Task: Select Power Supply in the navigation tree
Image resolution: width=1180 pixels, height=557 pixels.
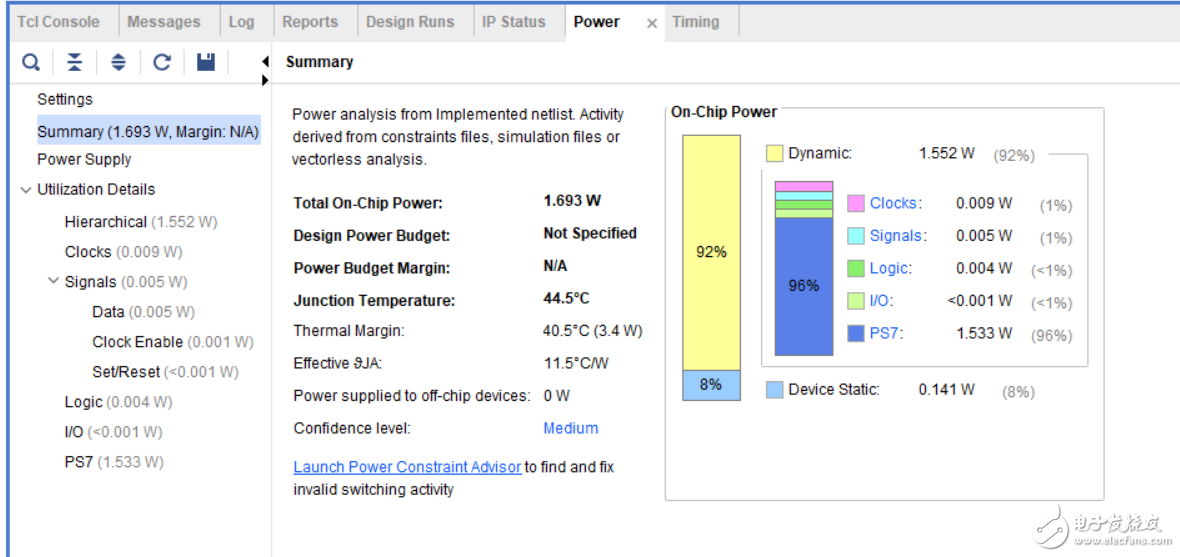Action: [x=84, y=160]
